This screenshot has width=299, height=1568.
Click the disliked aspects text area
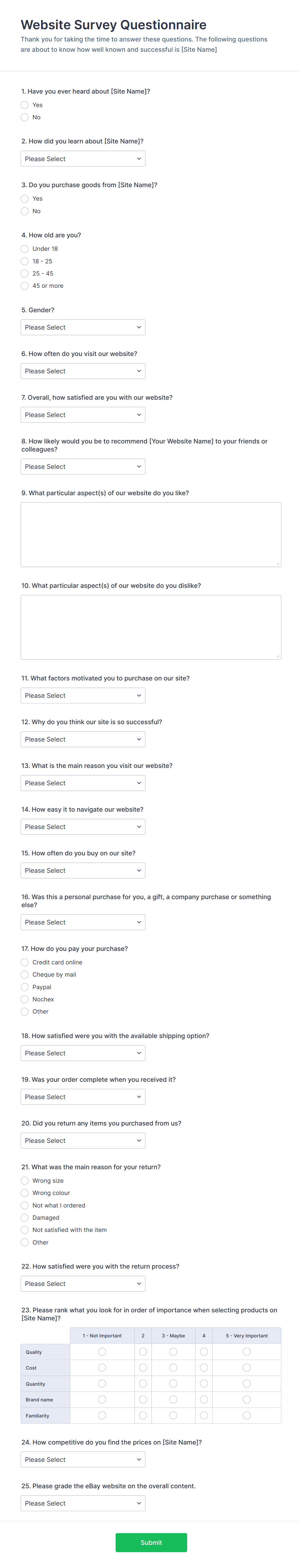150,626
